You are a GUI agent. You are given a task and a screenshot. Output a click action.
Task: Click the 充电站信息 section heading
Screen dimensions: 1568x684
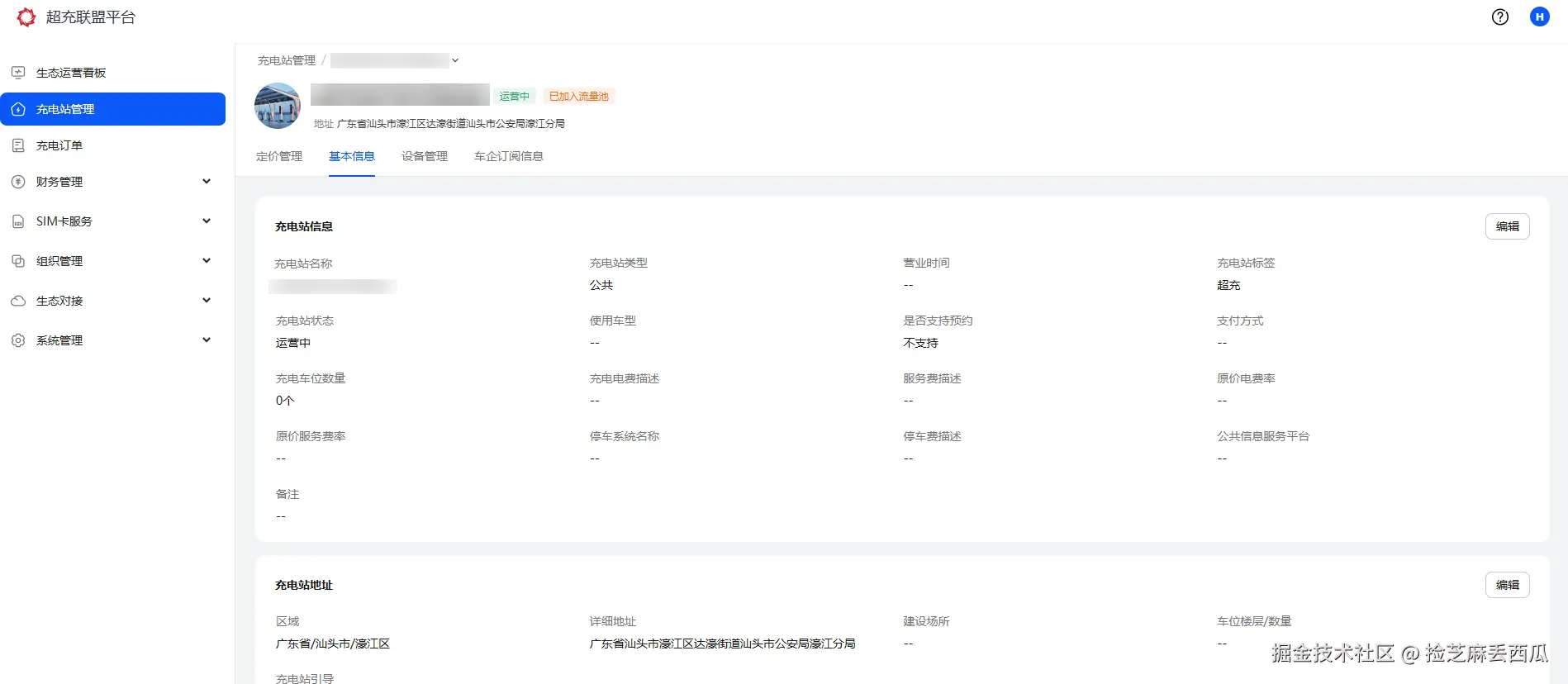point(304,226)
